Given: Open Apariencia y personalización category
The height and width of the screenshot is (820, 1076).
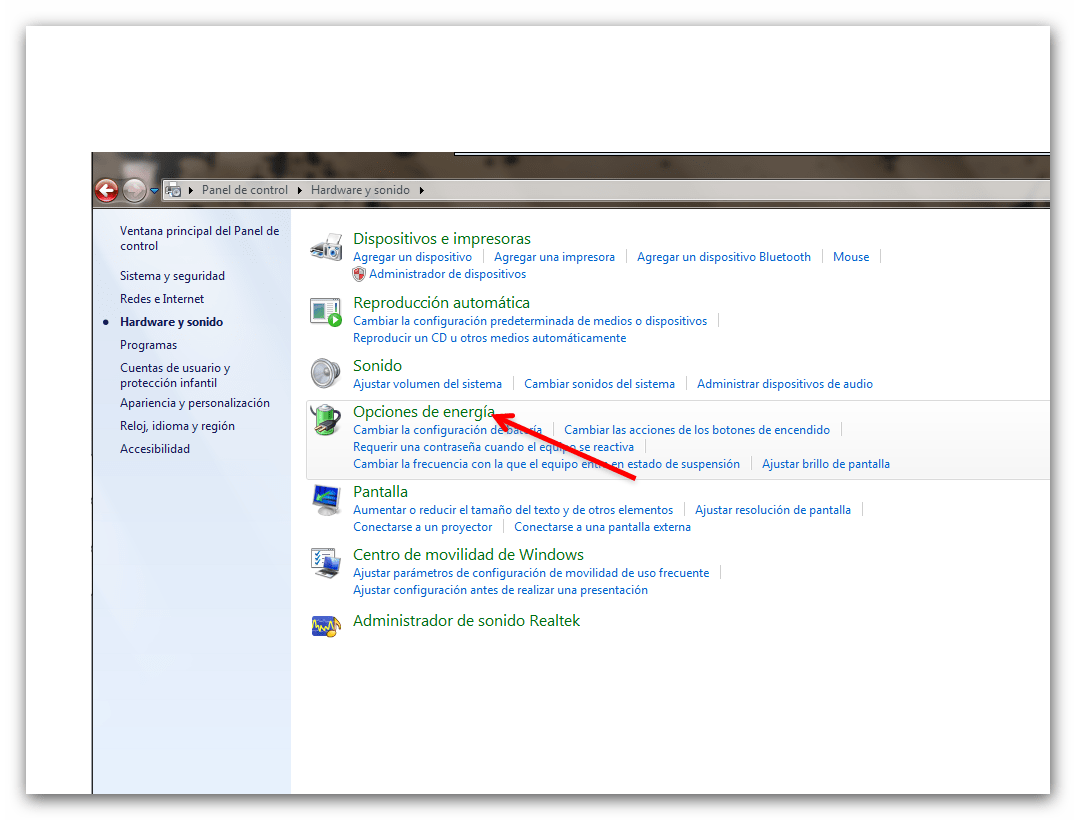Looking at the screenshot, I should (195, 403).
